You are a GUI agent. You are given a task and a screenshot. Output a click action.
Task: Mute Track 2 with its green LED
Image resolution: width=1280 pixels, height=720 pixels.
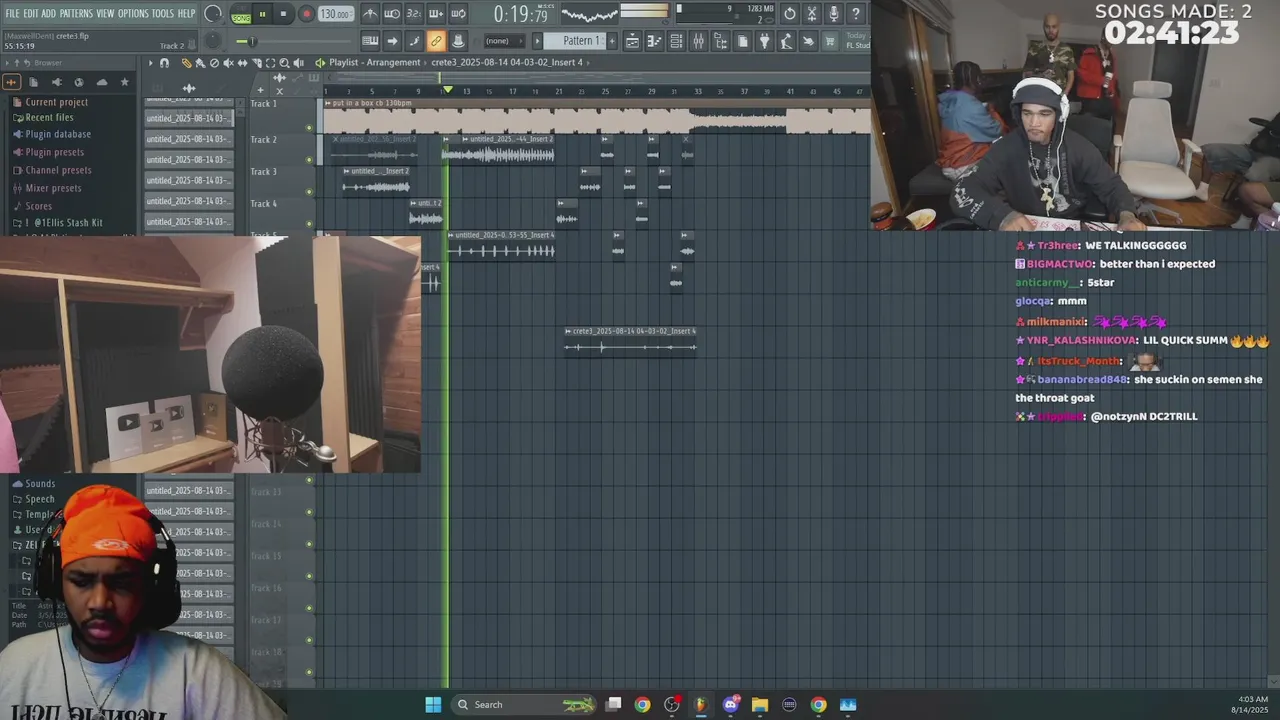[309, 160]
